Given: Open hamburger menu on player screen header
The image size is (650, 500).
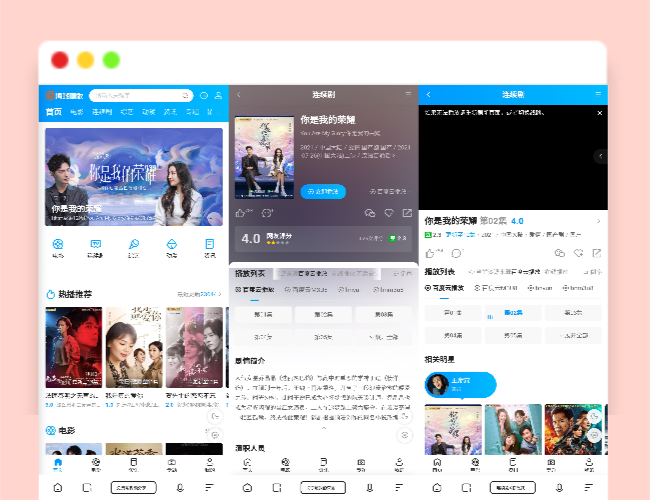Looking at the screenshot, I should point(598,94).
